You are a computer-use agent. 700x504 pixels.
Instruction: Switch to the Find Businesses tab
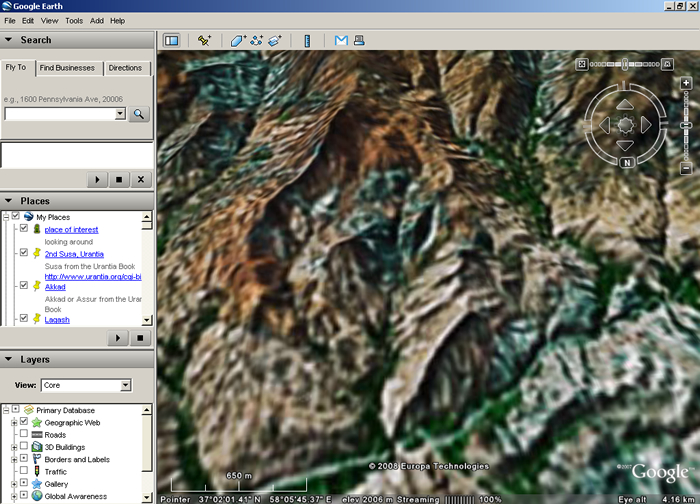click(x=67, y=68)
